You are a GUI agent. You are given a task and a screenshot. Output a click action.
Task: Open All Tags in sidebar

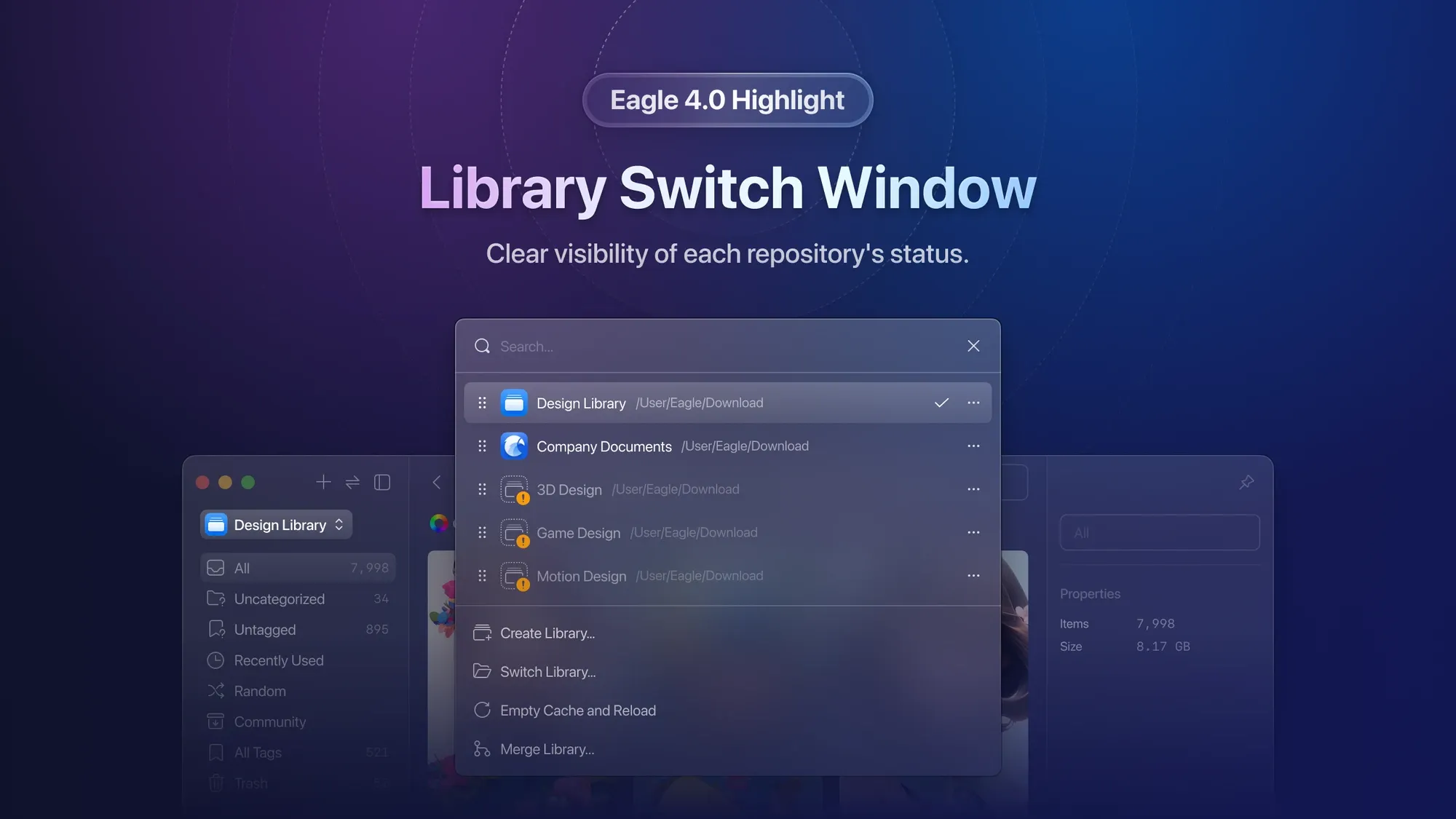click(x=298, y=752)
